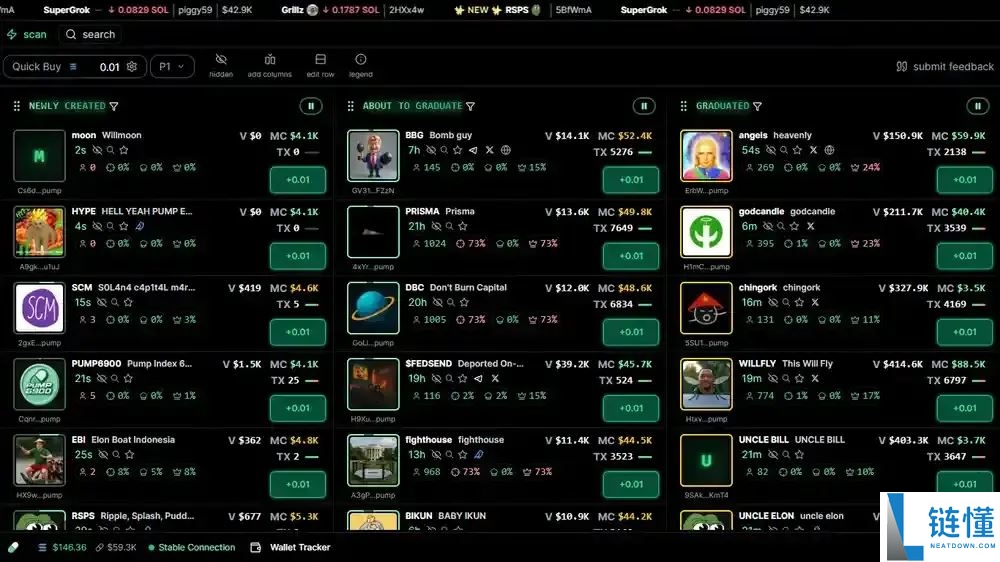Hide the HYPE token row
Image resolution: width=1000 pixels, height=562 pixels.
coord(97,226)
